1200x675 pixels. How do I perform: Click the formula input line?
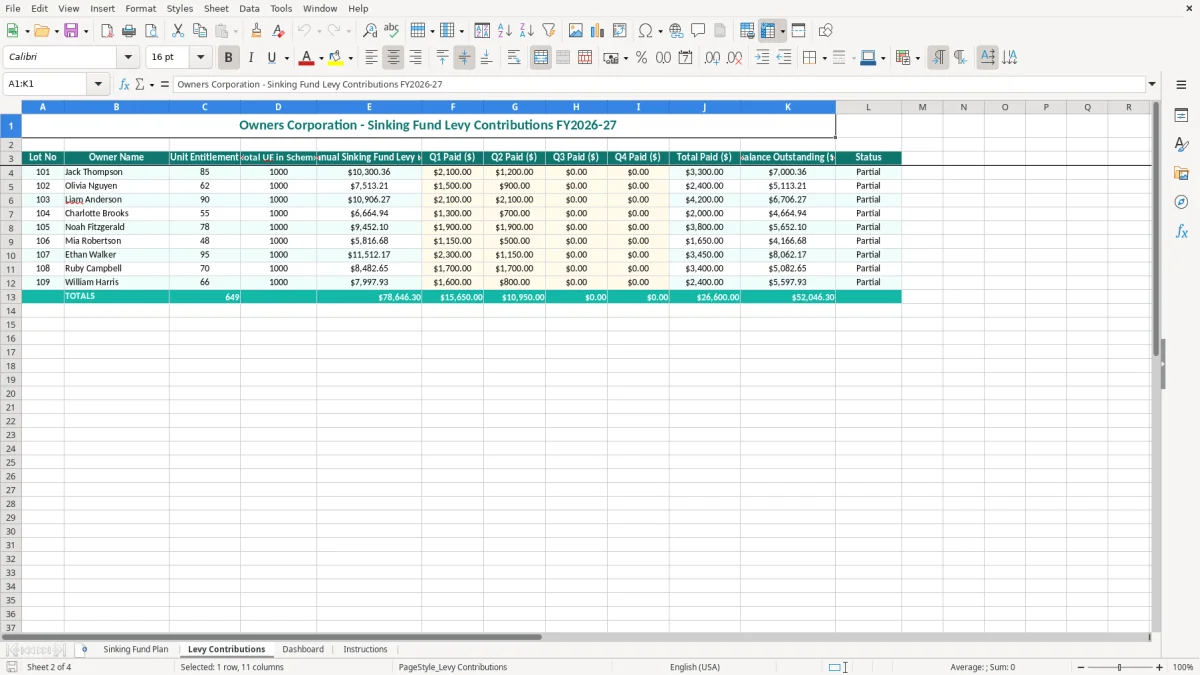coord(659,85)
